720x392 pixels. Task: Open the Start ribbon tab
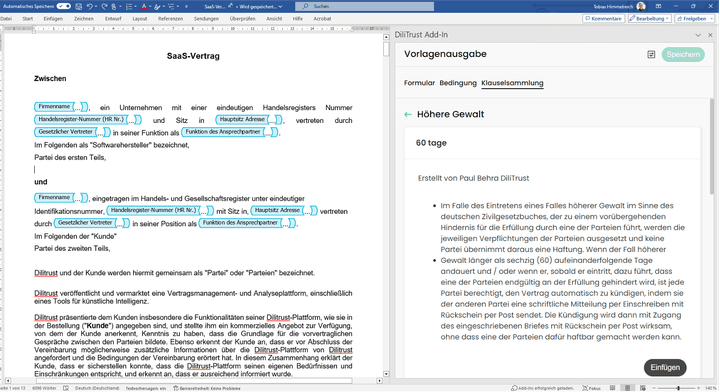point(28,19)
